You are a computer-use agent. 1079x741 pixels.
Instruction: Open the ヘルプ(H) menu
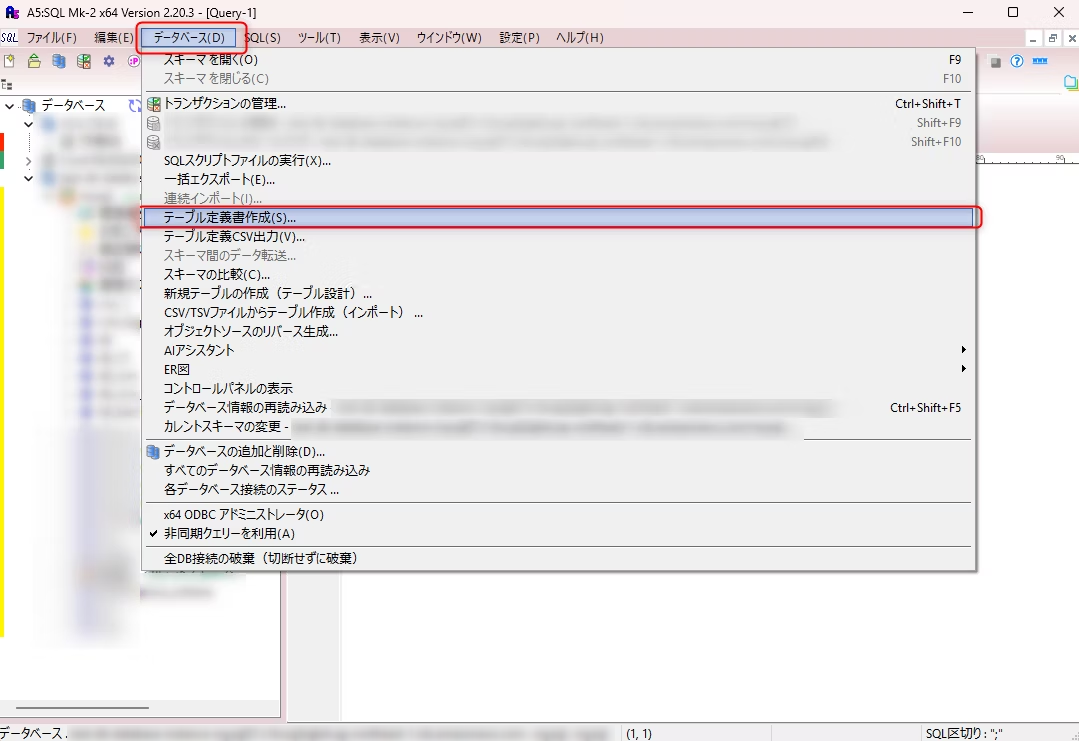click(579, 37)
